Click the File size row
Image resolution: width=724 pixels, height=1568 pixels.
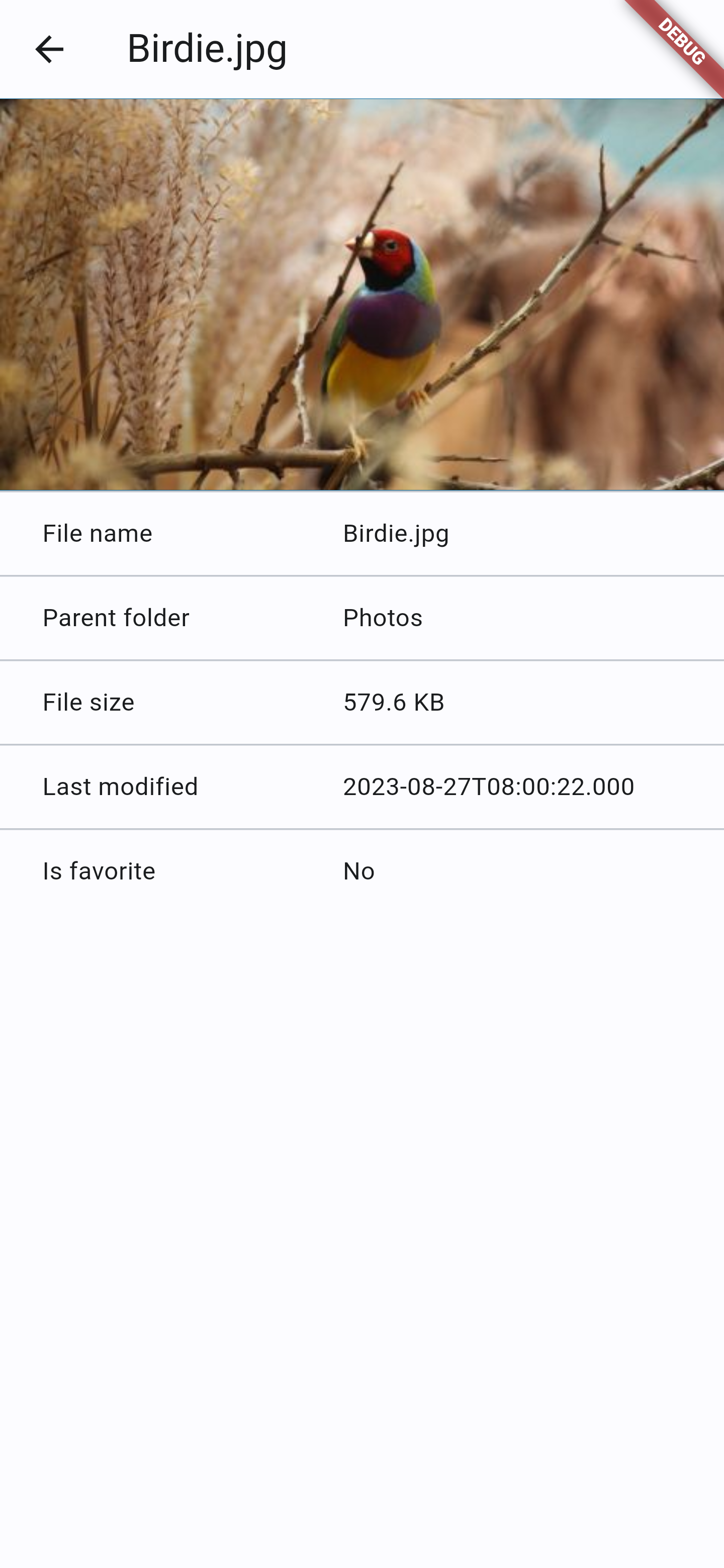click(361, 703)
